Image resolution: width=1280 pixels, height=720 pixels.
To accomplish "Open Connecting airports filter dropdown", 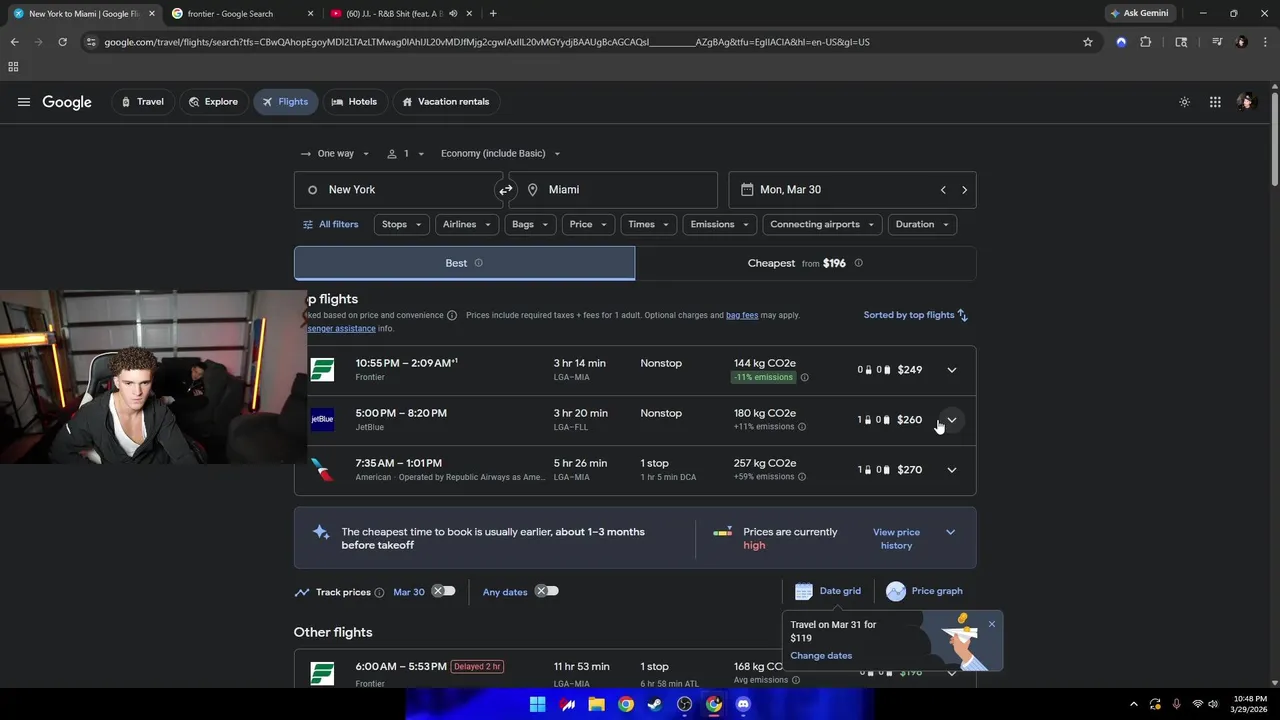I will (822, 225).
